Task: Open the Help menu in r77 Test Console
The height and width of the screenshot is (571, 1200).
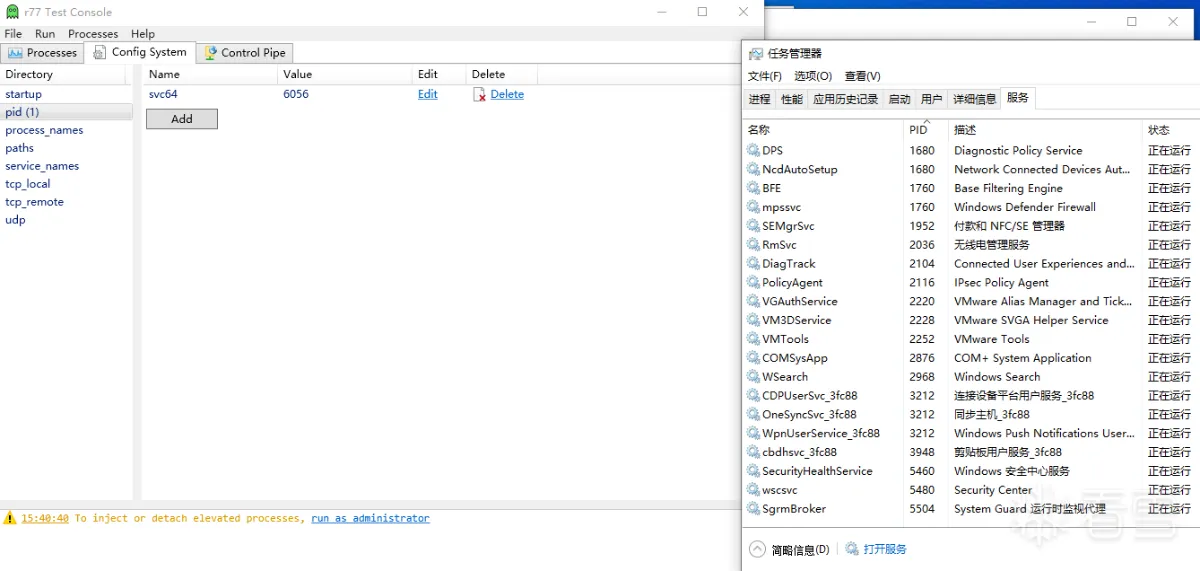Action: pyautogui.click(x=143, y=33)
